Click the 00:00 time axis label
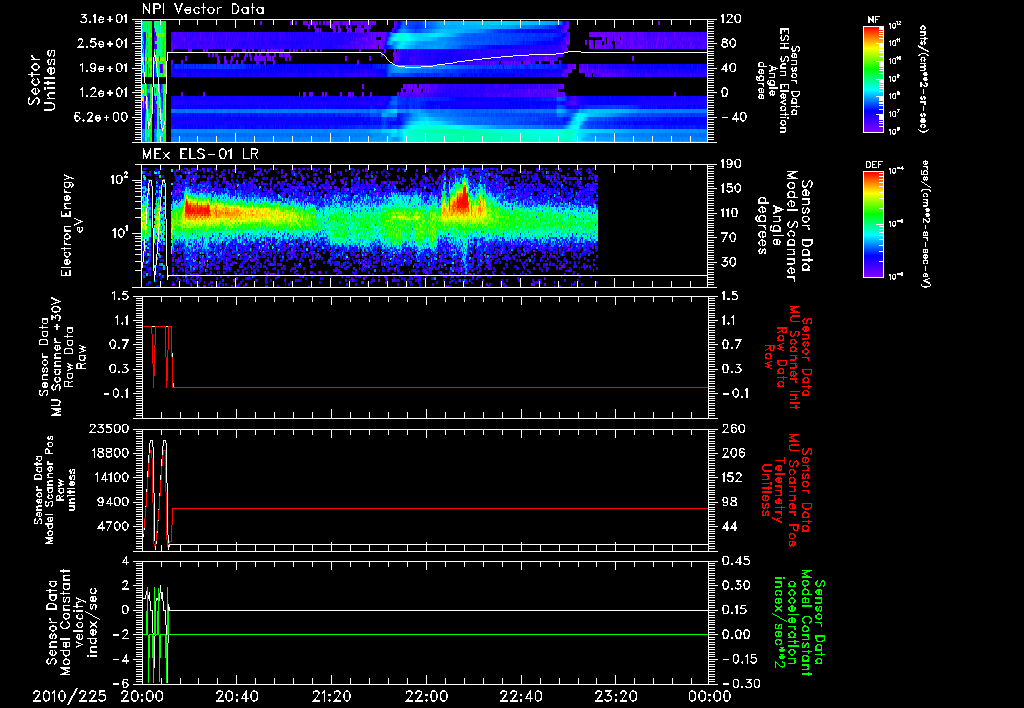1024x708 pixels. pyautogui.click(x=710, y=696)
